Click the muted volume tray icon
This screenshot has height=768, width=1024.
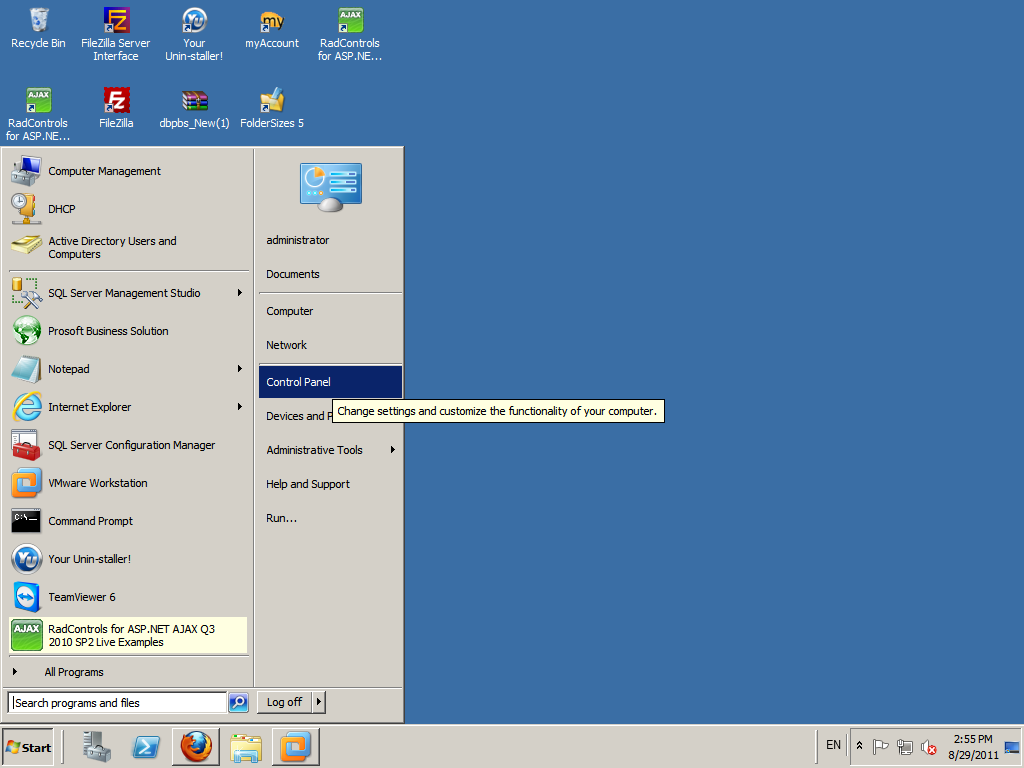929,746
